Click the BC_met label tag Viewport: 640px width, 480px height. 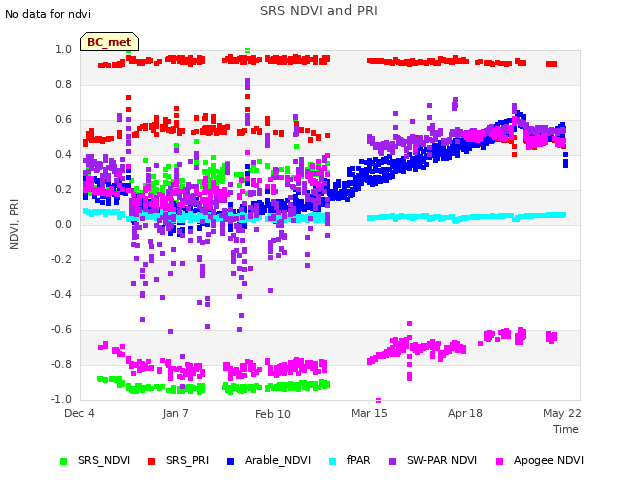pyautogui.click(x=109, y=42)
